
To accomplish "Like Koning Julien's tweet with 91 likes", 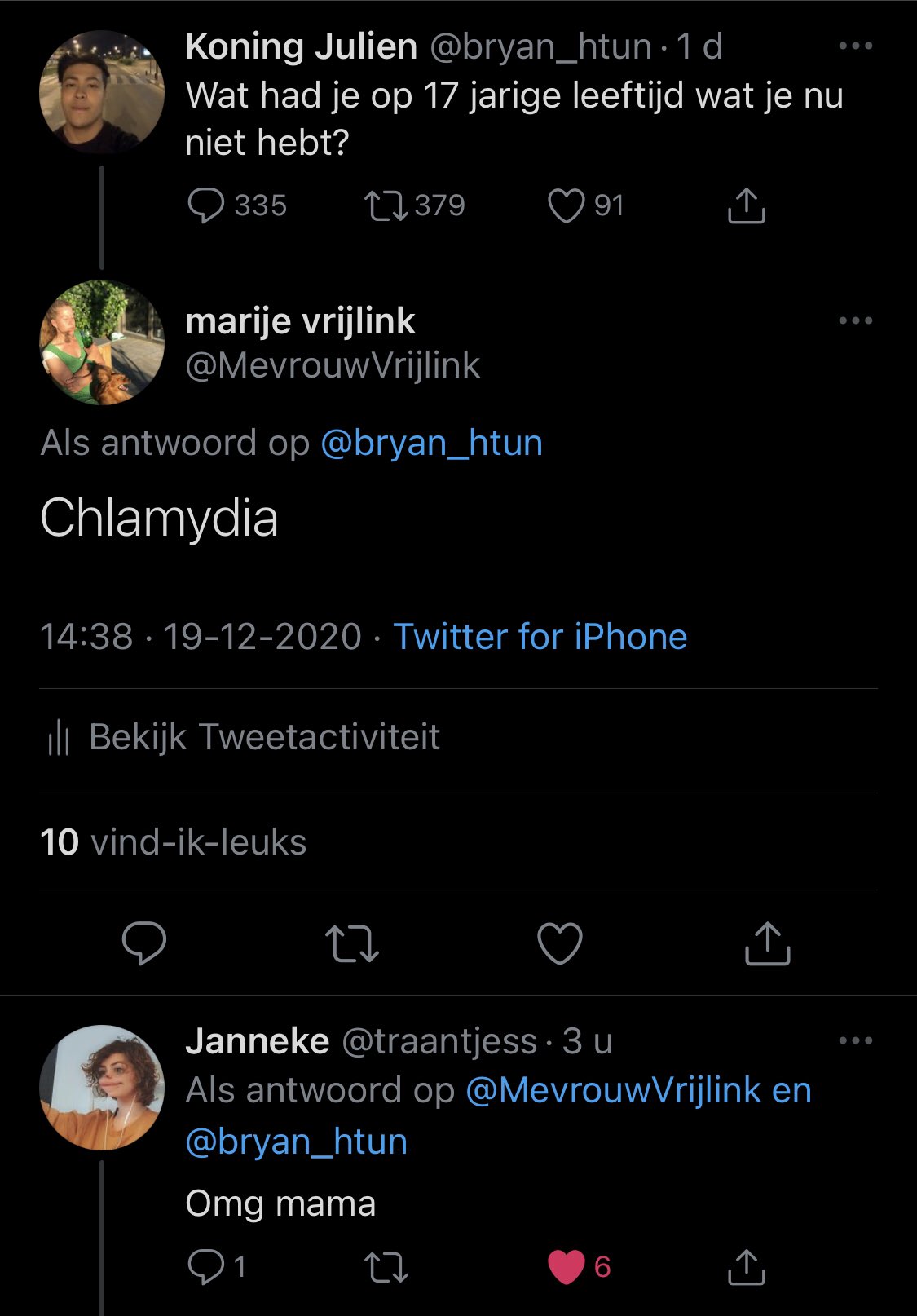I will (566, 205).
